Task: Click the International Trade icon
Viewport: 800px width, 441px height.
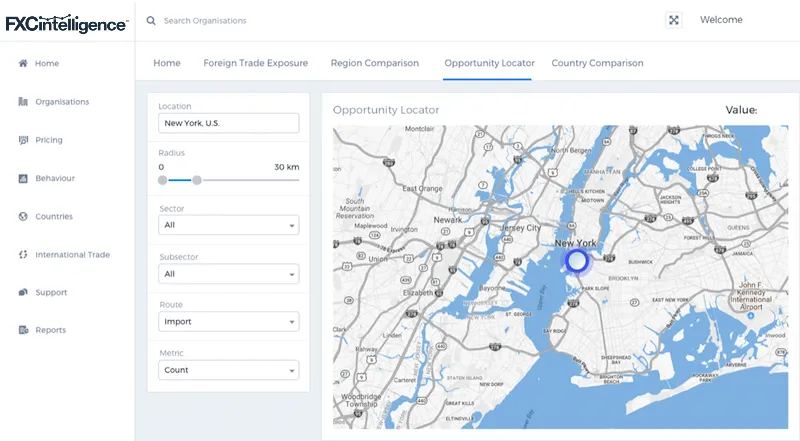Action: (23, 254)
